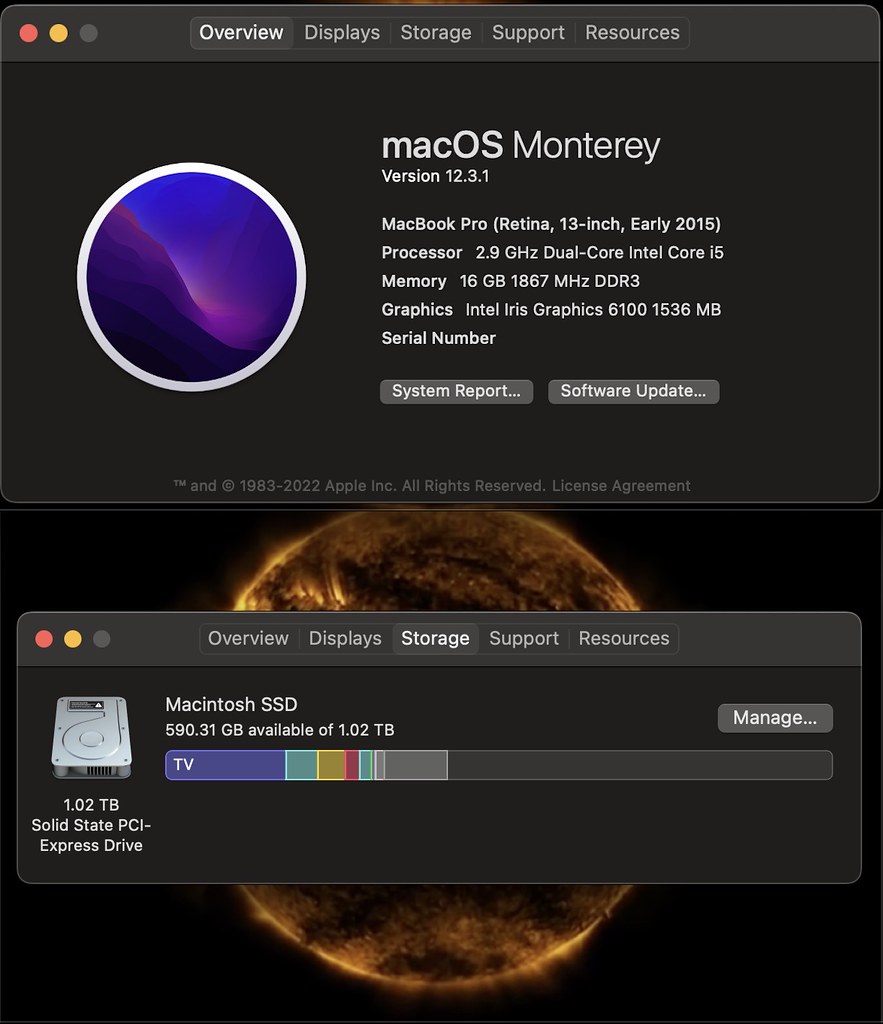The height and width of the screenshot is (1024, 883).
Task: Minimize the Overview window with yellow button
Action: (x=59, y=33)
